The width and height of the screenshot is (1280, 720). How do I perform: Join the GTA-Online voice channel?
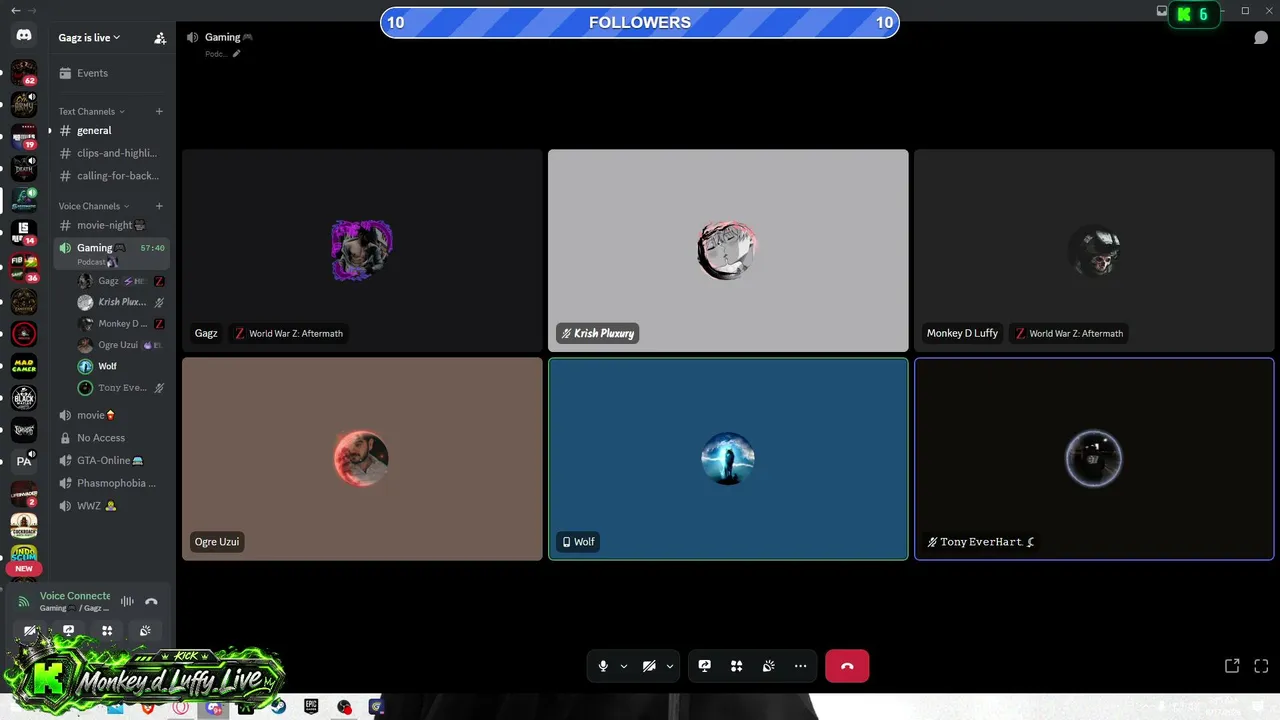(111, 460)
